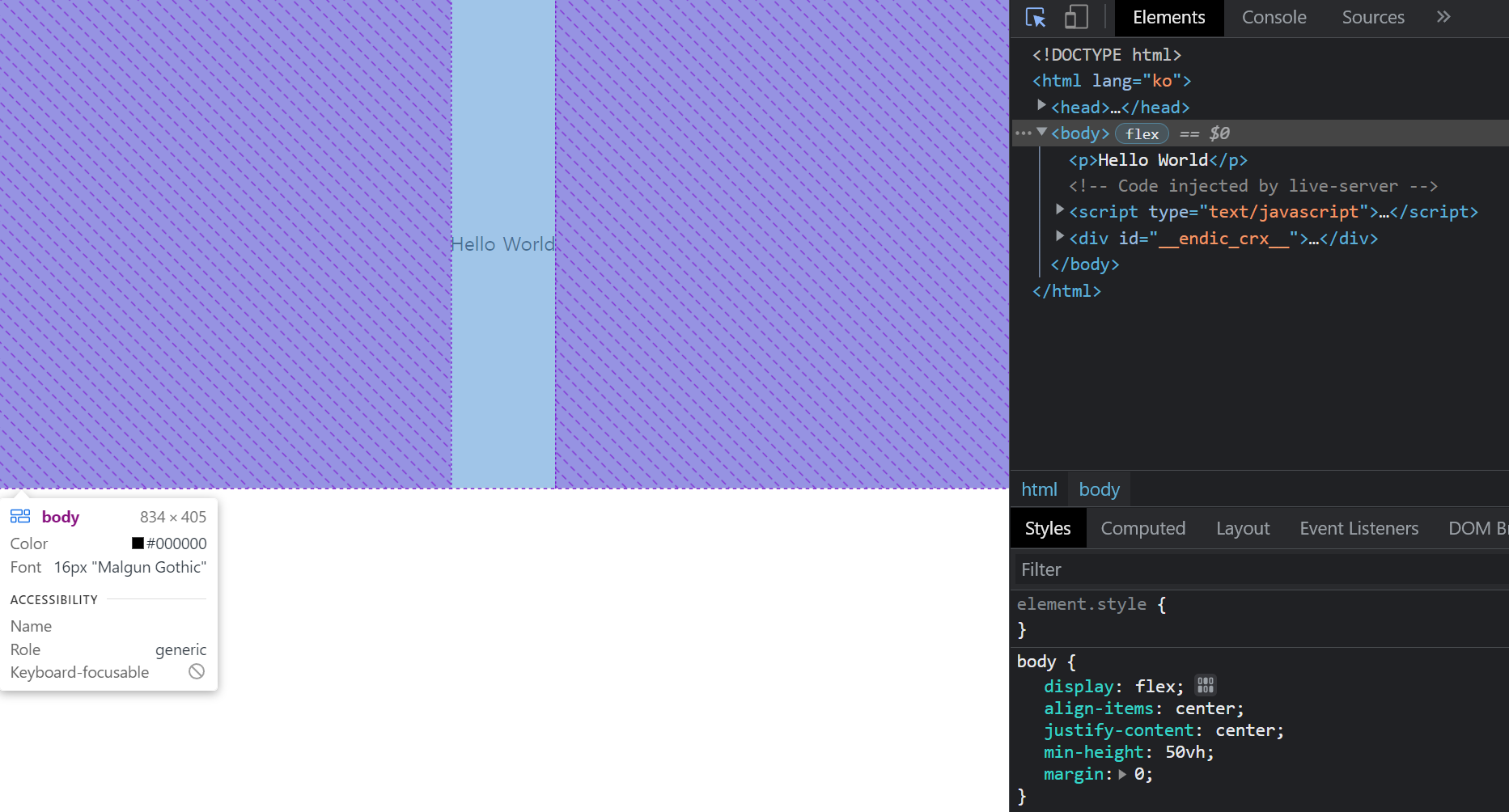The image size is (1509, 812).
Task: Edit the justify-content value center
Action: pos(1244,730)
